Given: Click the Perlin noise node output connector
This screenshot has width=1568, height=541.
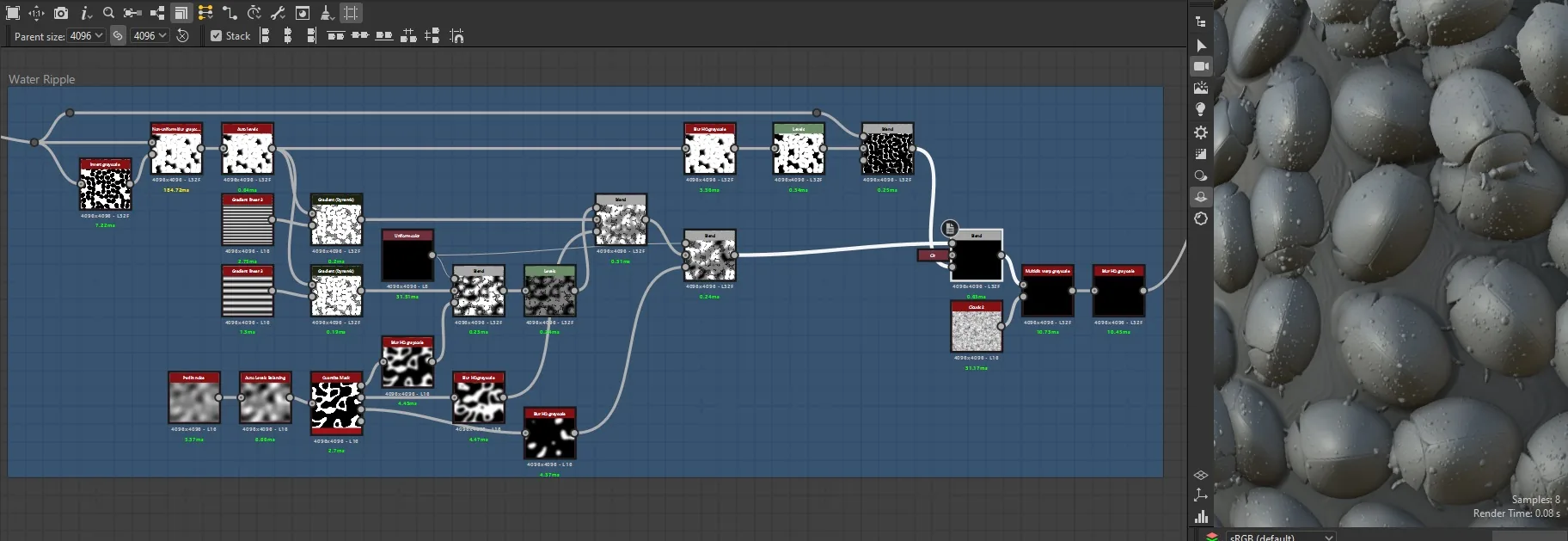Looking at the screenshot, I should [x=219, y=397].
